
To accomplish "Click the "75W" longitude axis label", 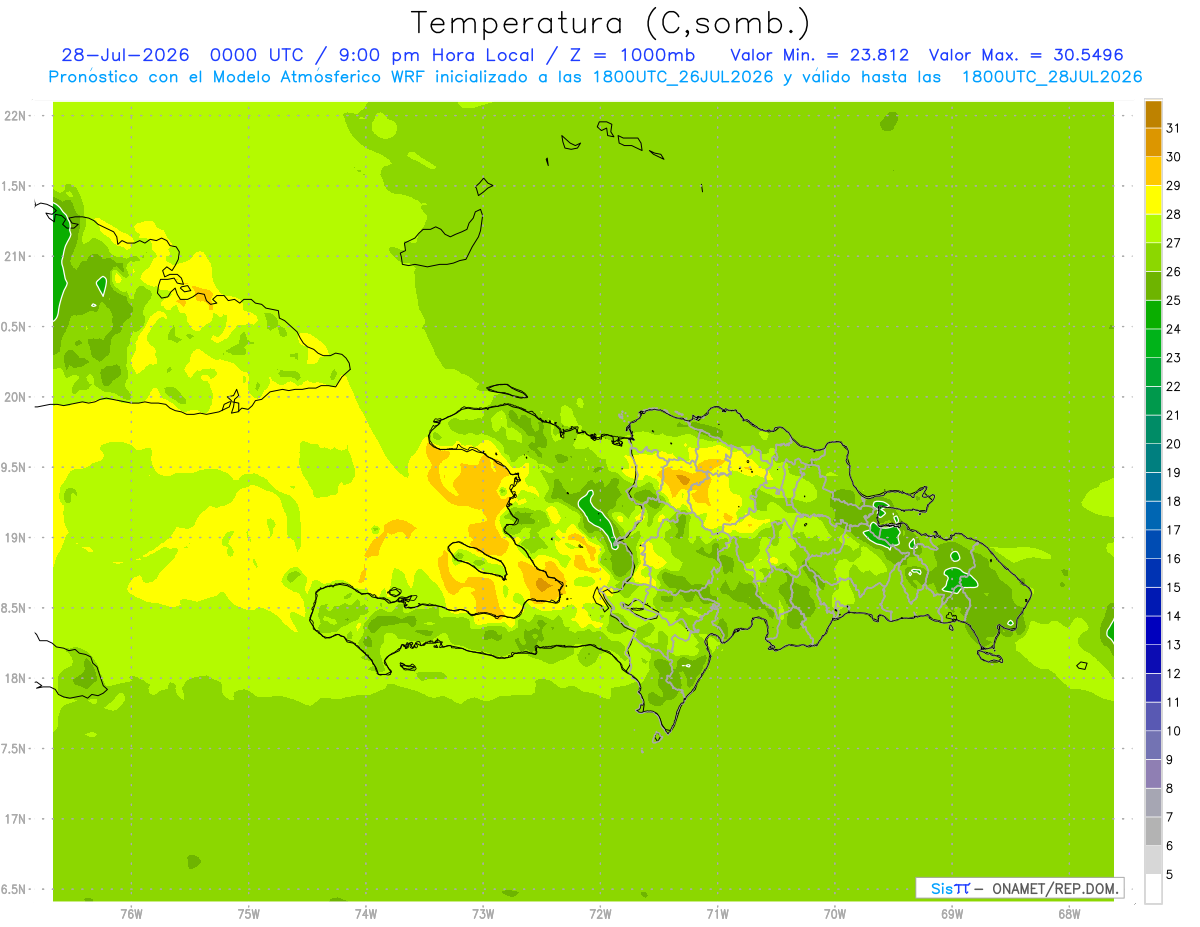I will click(249, 914).
